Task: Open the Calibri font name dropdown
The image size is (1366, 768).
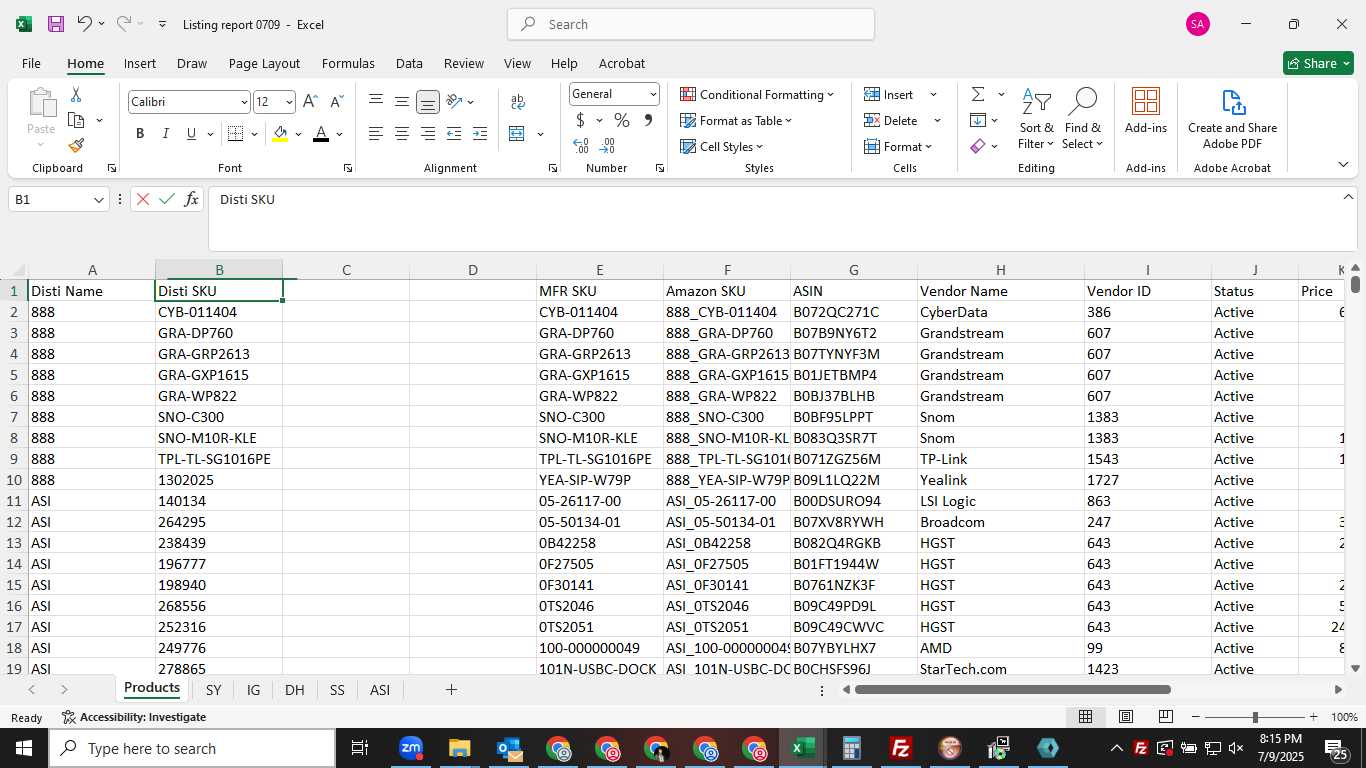Action: (244, 102)
